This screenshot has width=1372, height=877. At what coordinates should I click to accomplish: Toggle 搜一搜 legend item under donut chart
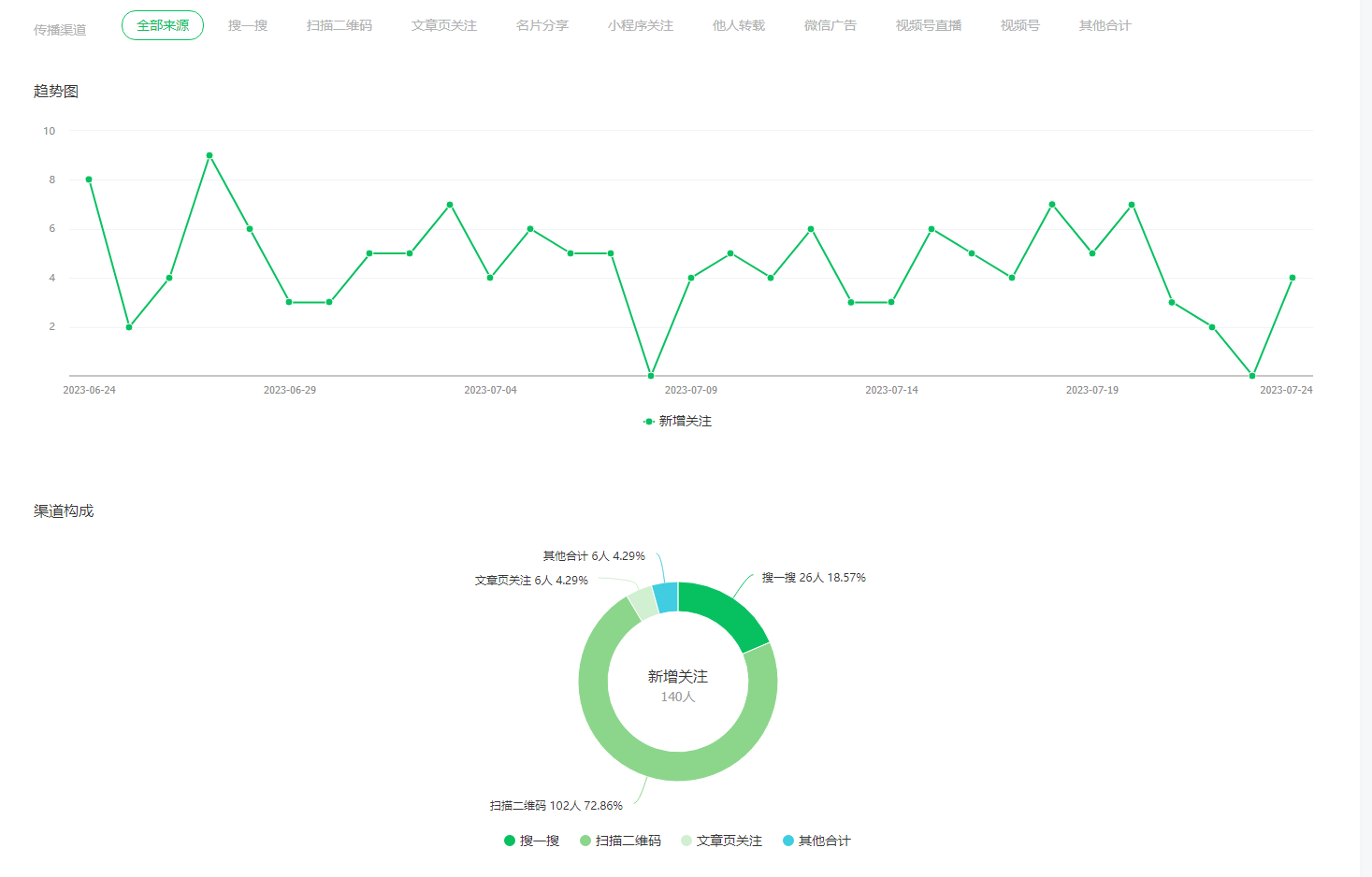point(532,841)
